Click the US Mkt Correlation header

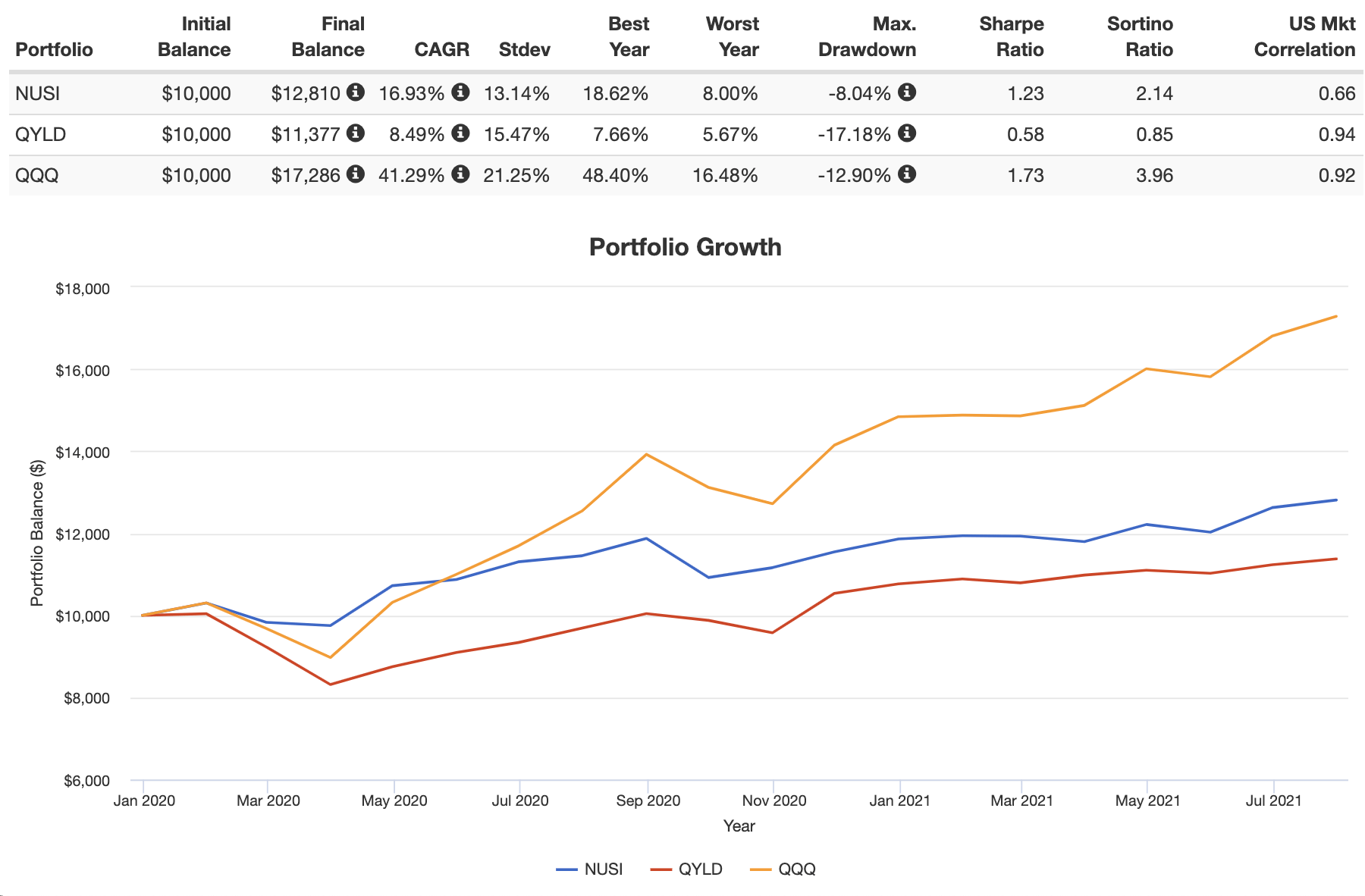pos(1305,37)
